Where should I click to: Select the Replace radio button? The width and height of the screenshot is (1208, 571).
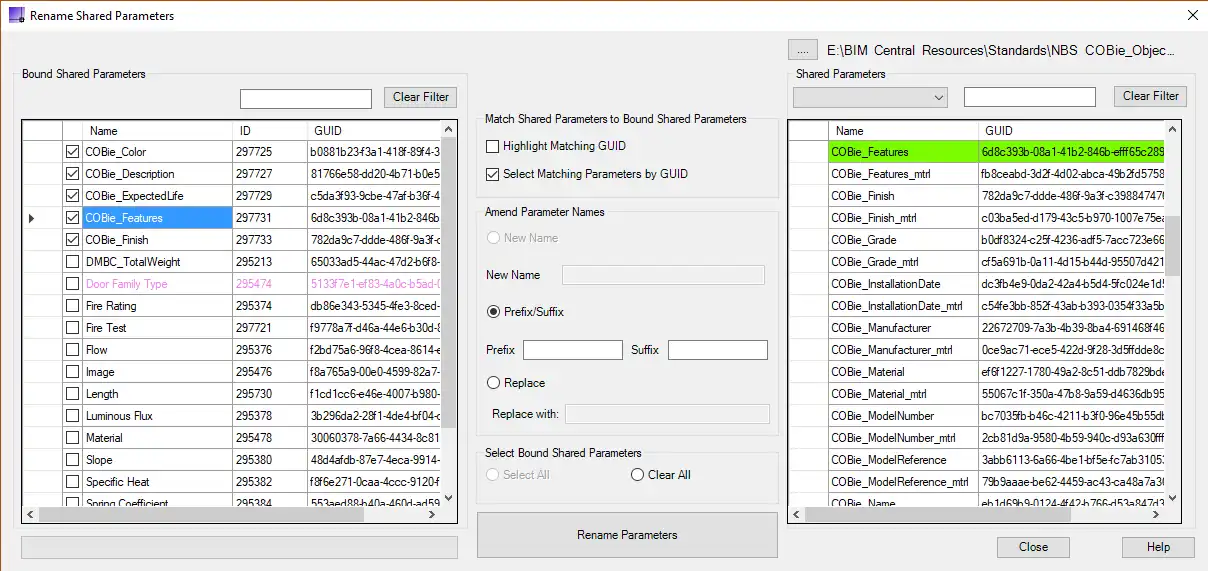point(493,383)
